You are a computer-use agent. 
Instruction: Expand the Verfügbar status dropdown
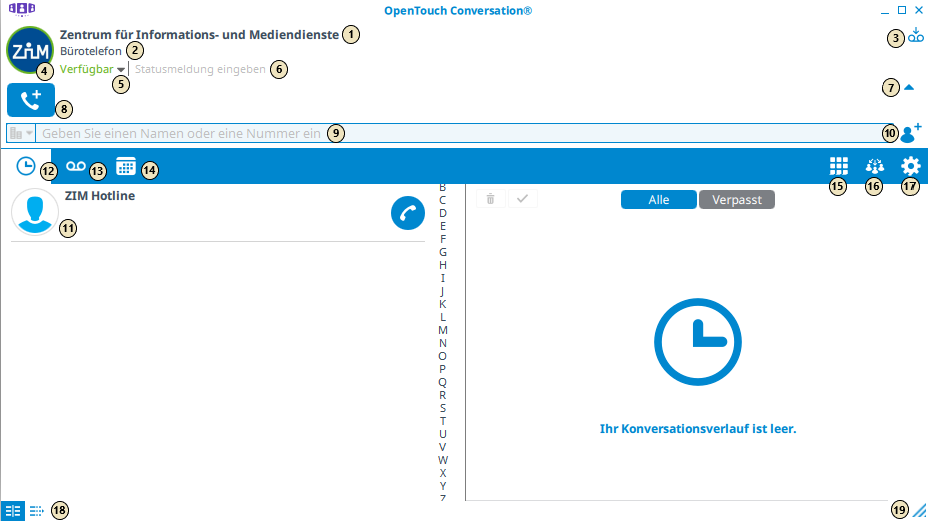[120, 70]
